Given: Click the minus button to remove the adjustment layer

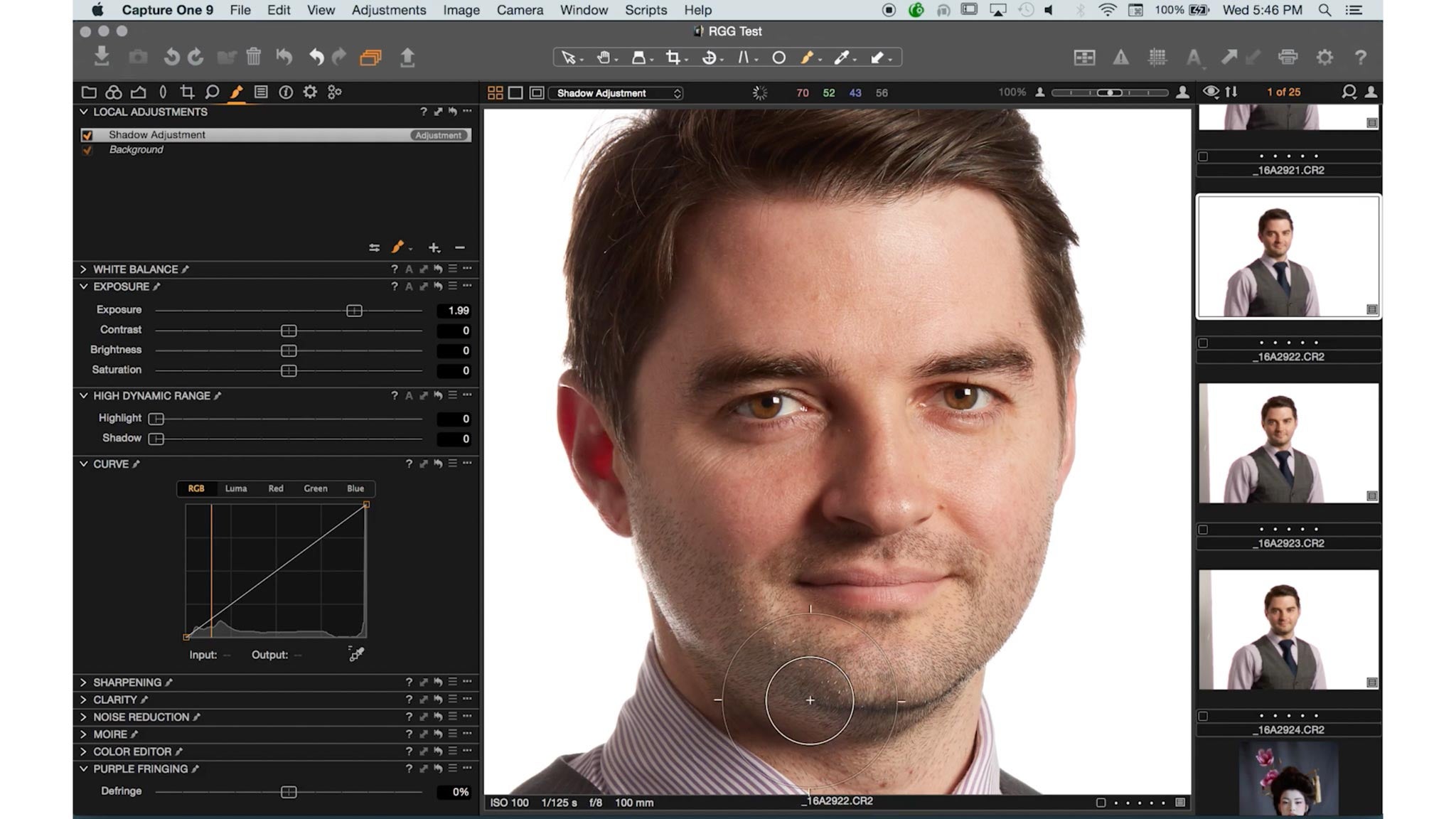Looking at the screenshot, I should tap(459, 247).
